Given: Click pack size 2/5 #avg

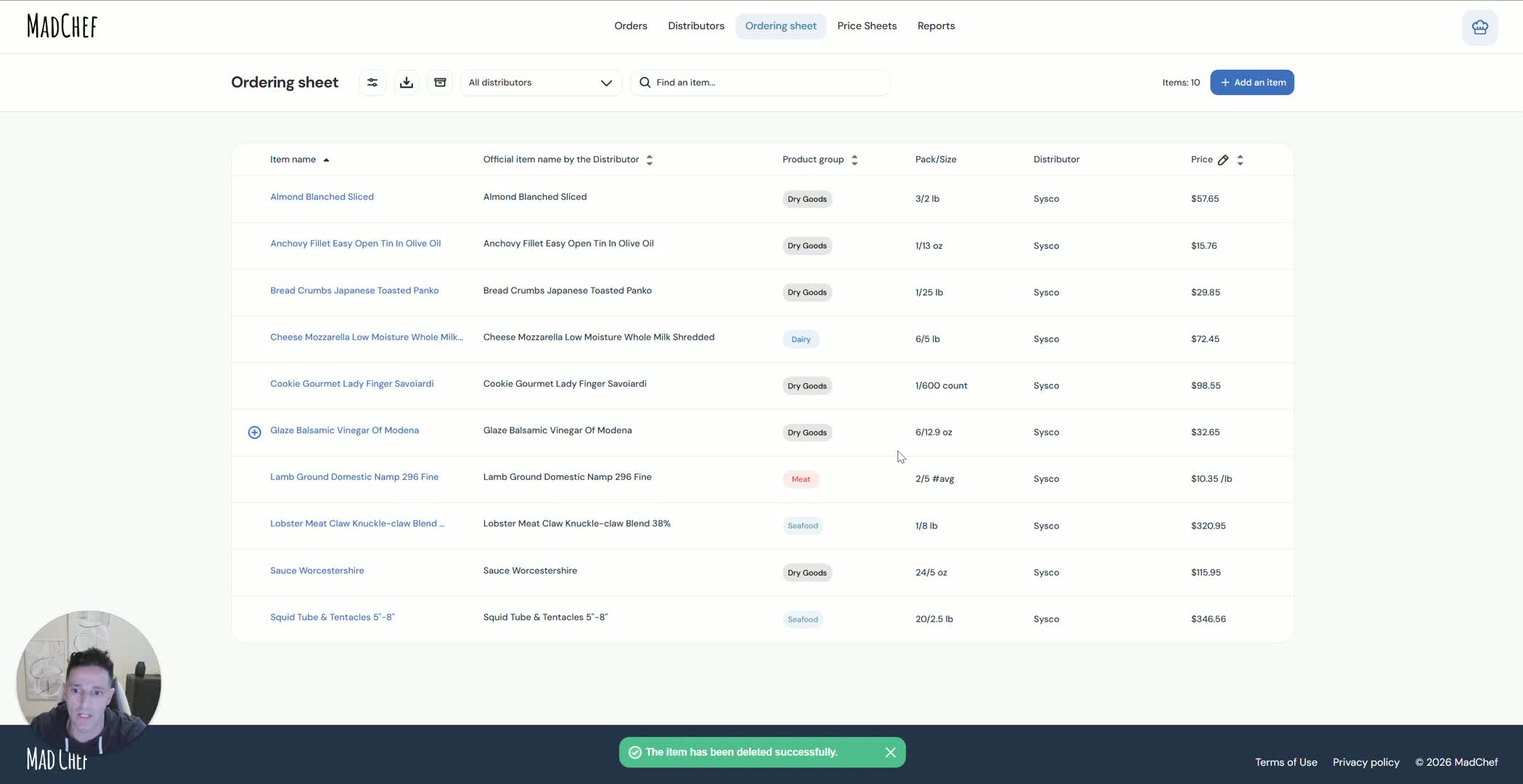Looking at the screenshot, I should coord(935,479).
